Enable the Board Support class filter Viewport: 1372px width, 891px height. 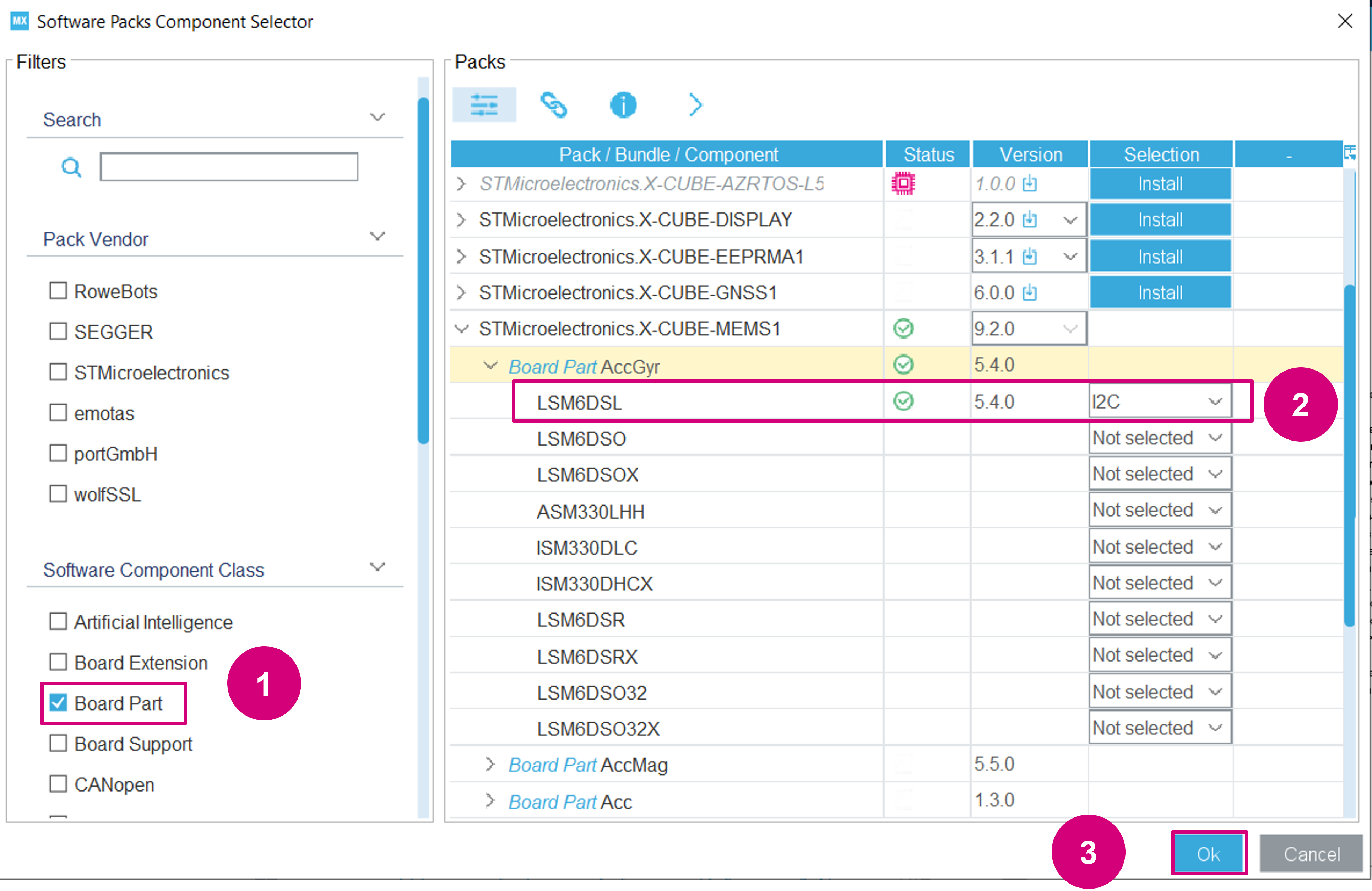(58, 743)
